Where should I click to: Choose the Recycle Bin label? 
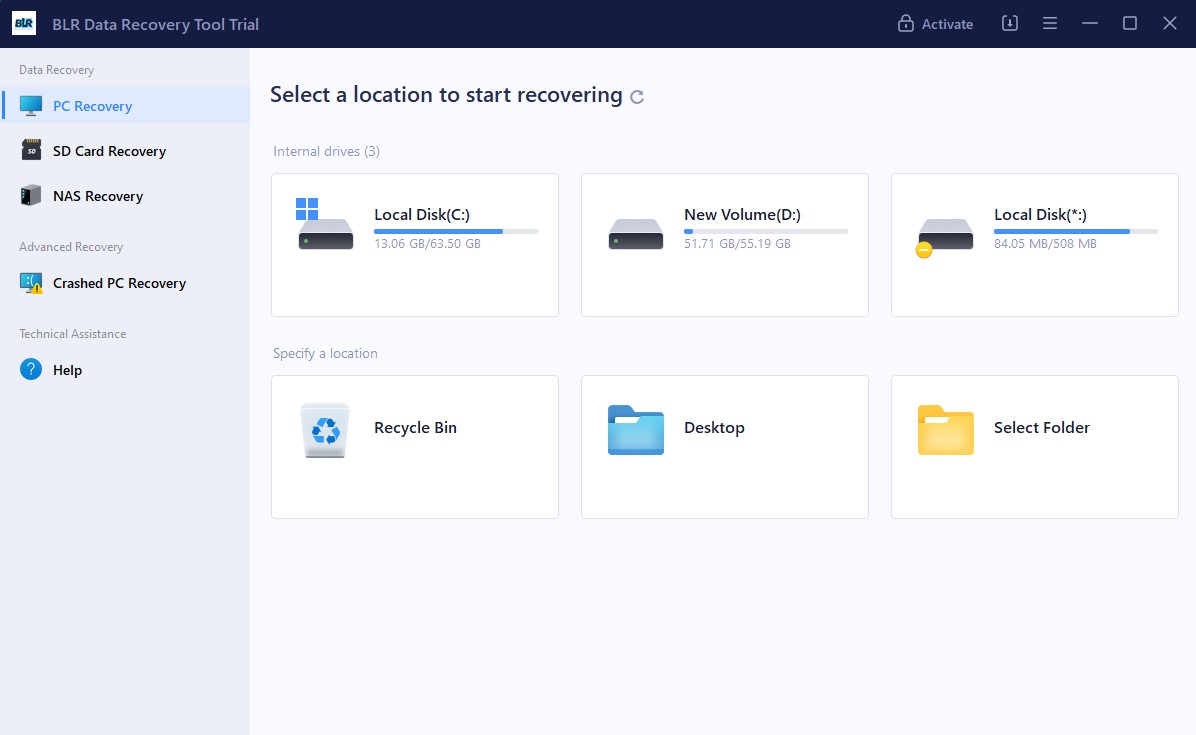(415, 427)
